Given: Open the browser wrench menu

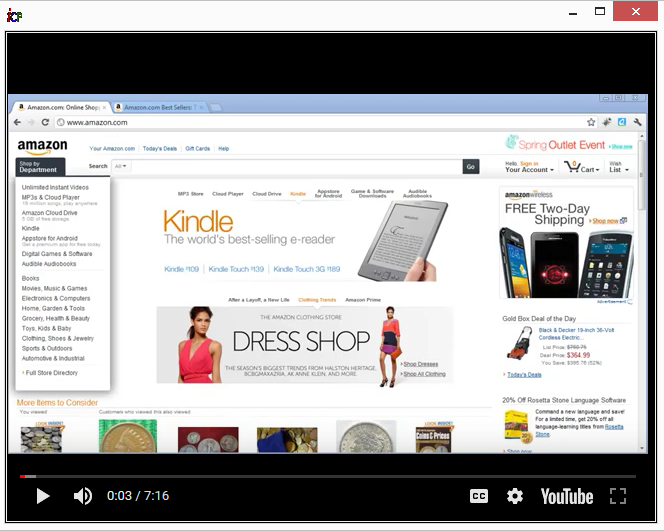Looking at the screenshot, I should coord(637,122).
